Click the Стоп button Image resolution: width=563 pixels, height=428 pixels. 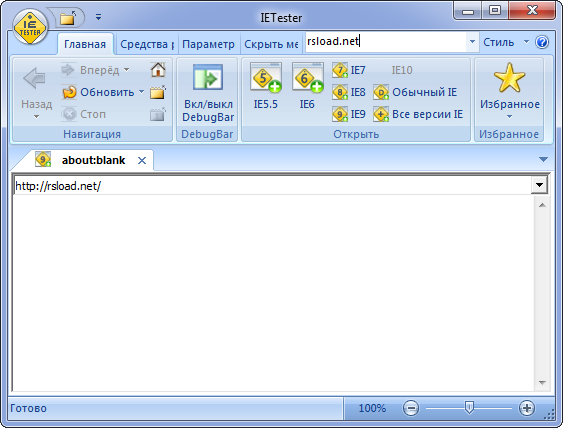85,114
